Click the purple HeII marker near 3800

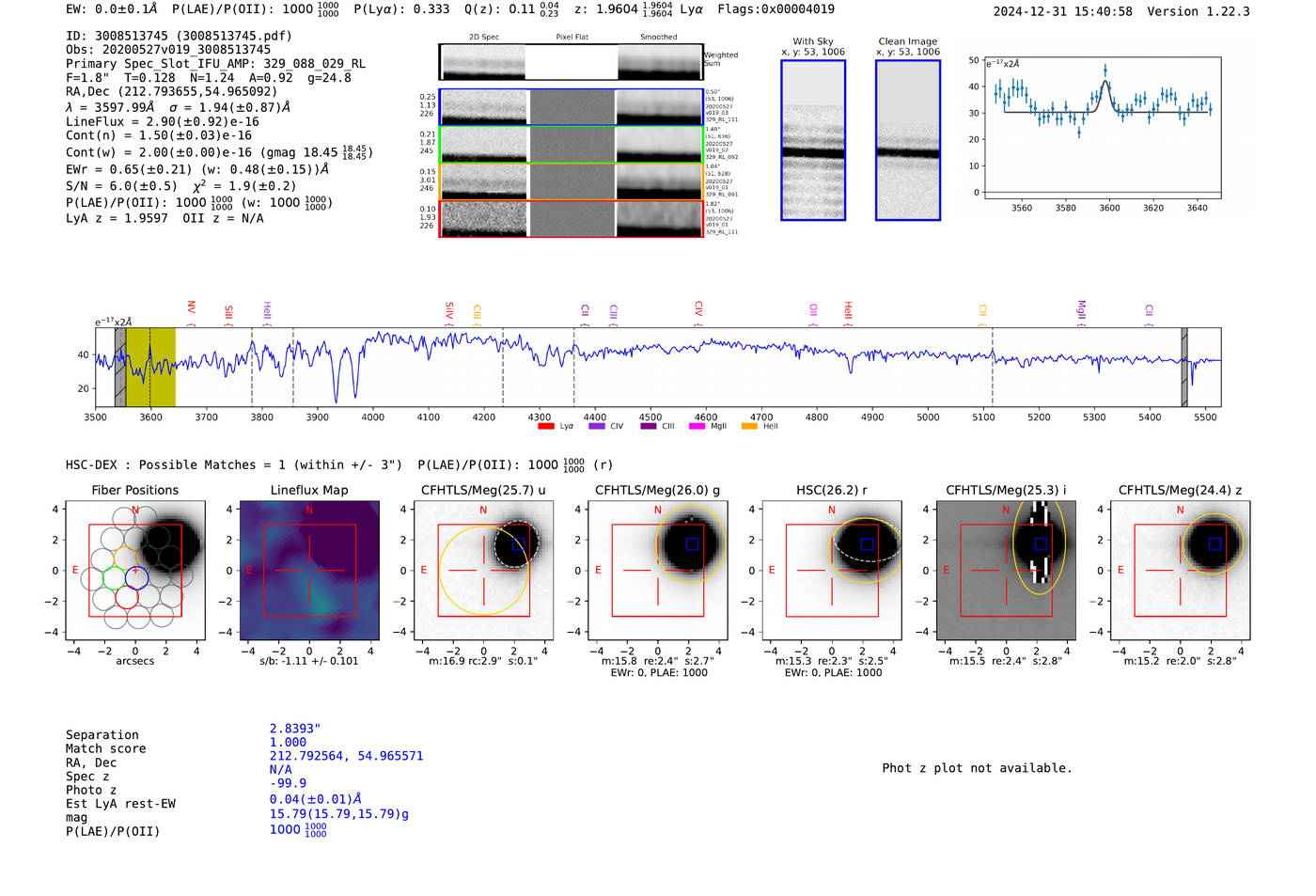pyautogui.click(x=267, y=312)
